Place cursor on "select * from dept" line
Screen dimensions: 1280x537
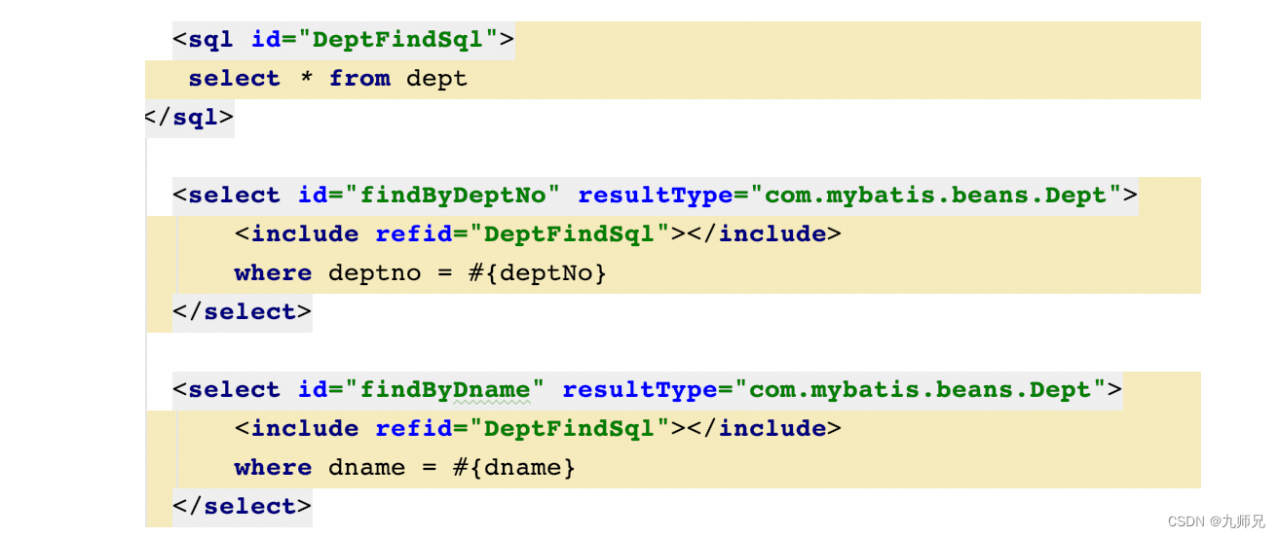[327, 79]
